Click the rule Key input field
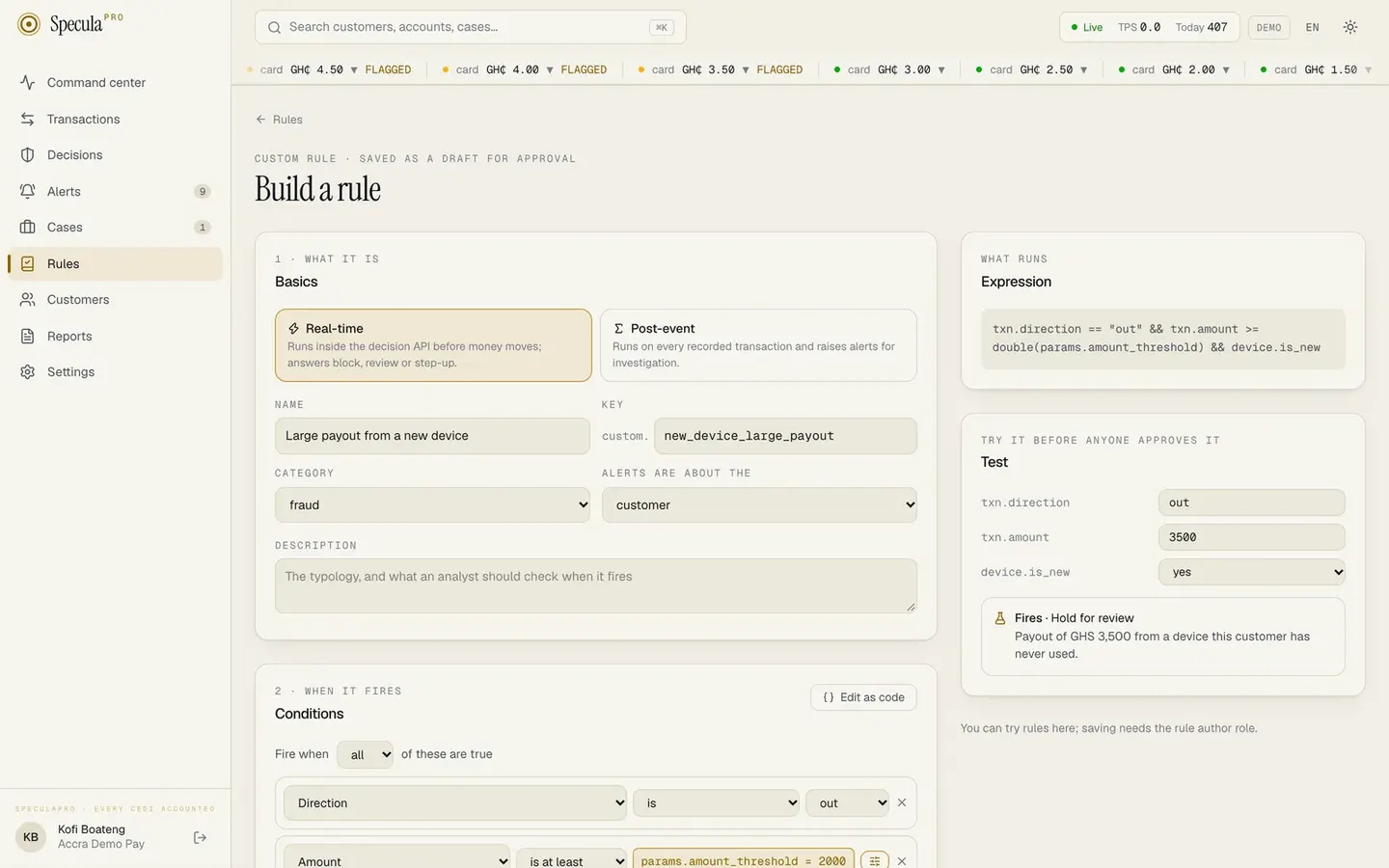Screen dimensions: 1389x868 [x=785, y=436]
